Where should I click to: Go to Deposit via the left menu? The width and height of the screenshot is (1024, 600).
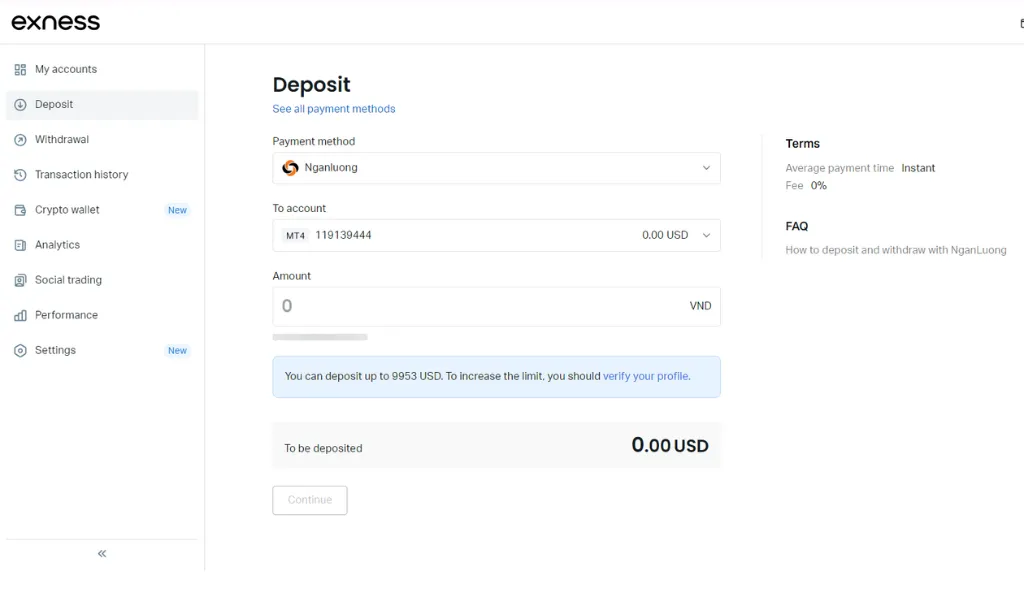coord(54,104)
